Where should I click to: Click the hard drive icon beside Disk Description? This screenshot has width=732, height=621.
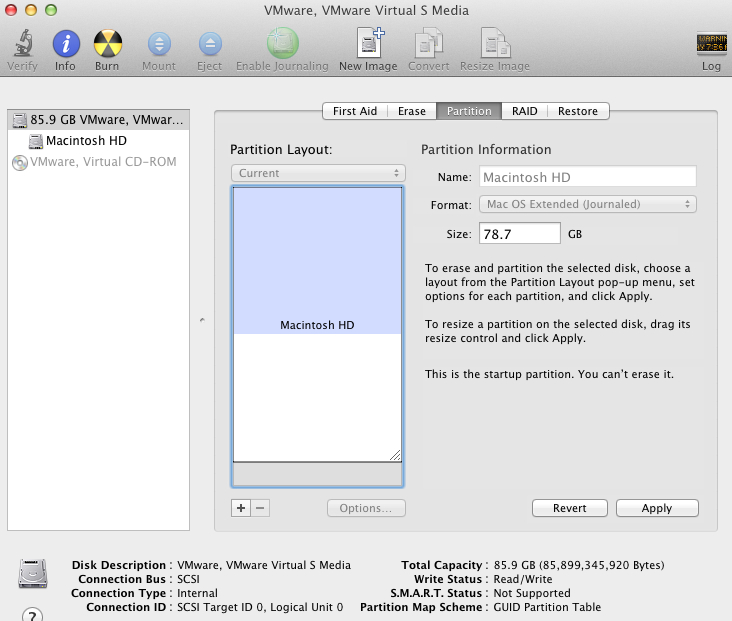point(33,573)
